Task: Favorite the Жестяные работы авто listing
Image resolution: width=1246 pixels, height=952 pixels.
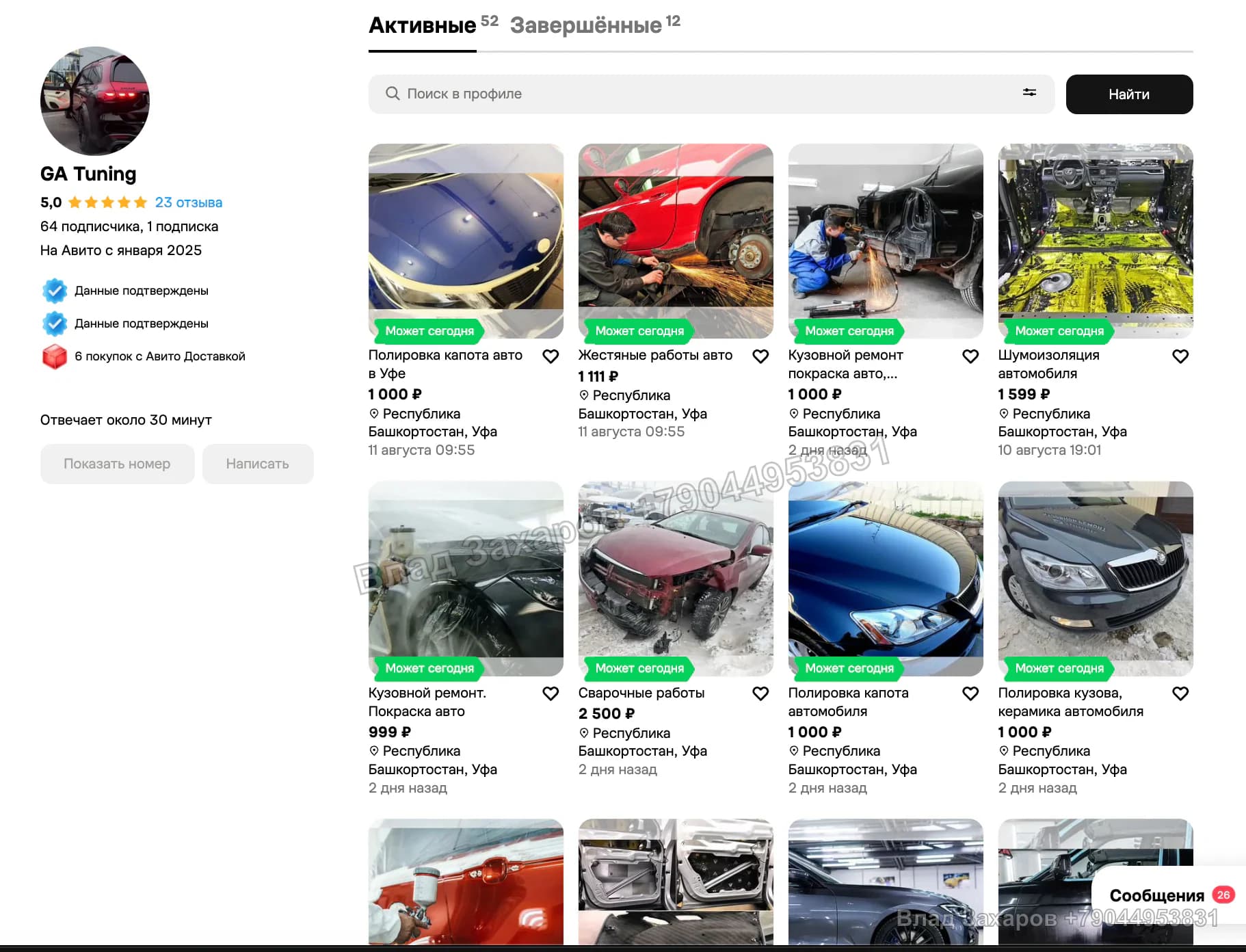Action: [760, 356]
